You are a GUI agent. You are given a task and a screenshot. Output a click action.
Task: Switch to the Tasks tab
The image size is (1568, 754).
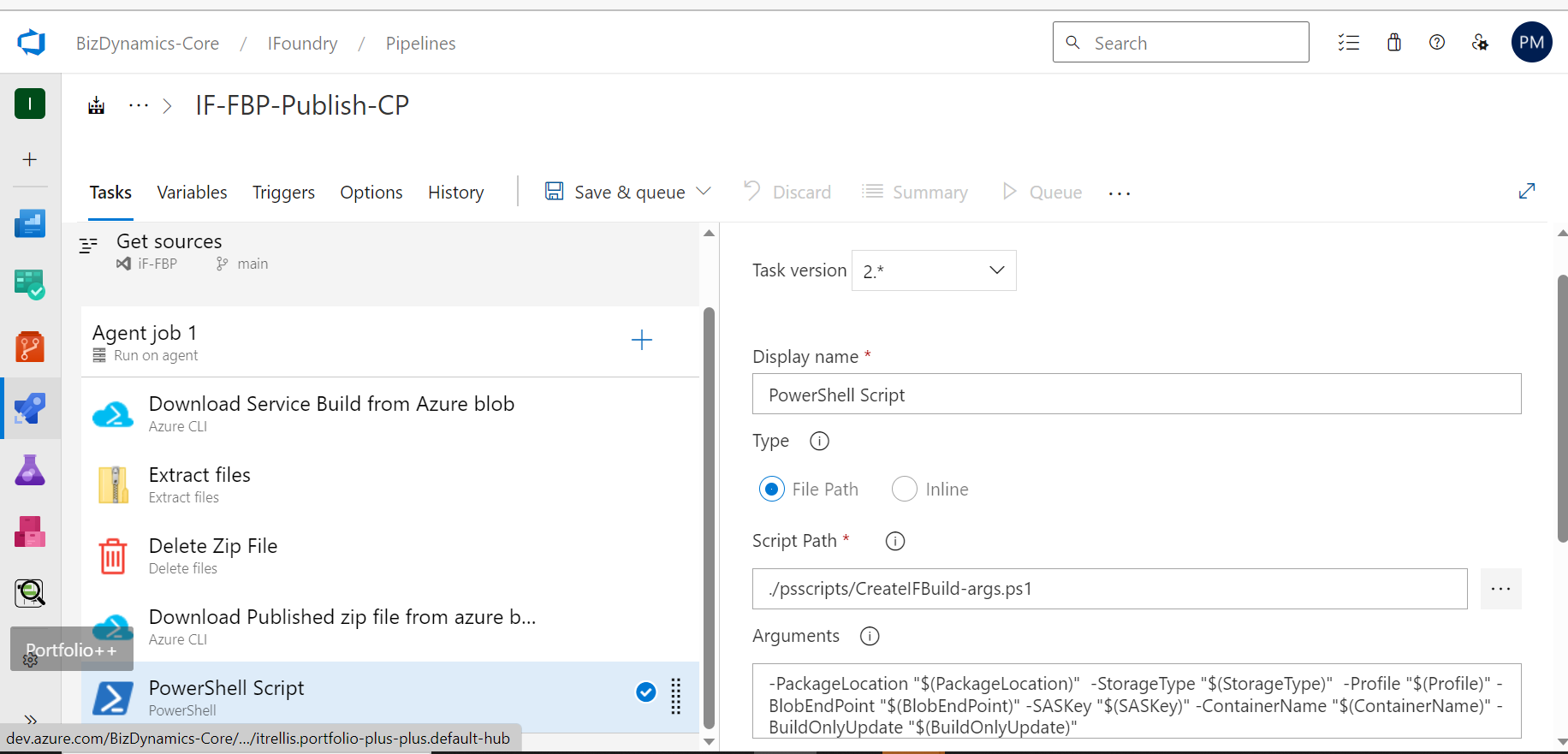(110, 192)
